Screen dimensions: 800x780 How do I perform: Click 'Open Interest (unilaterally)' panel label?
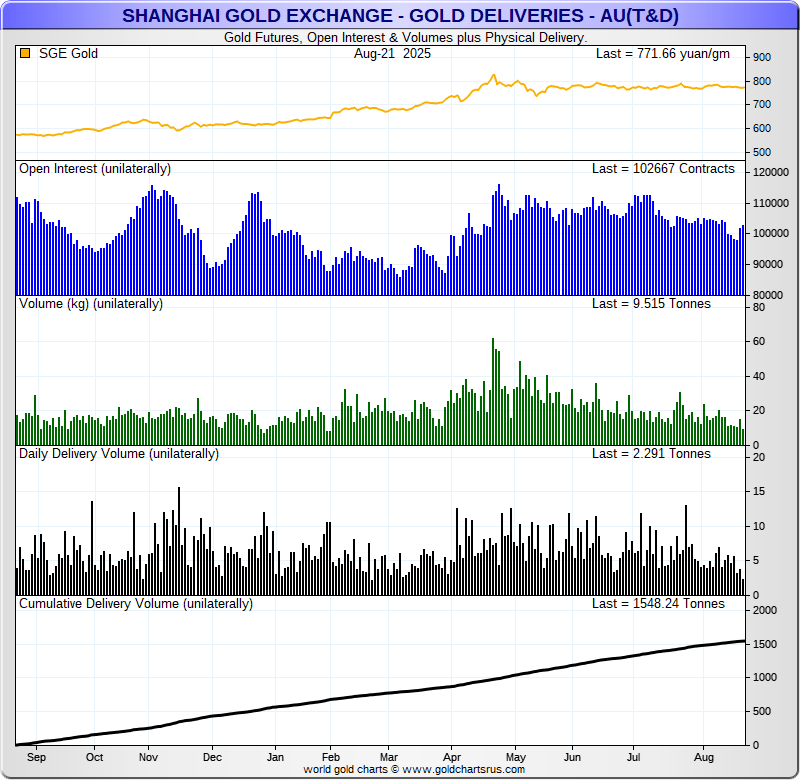pyautogui.click(x=95, y=169)
